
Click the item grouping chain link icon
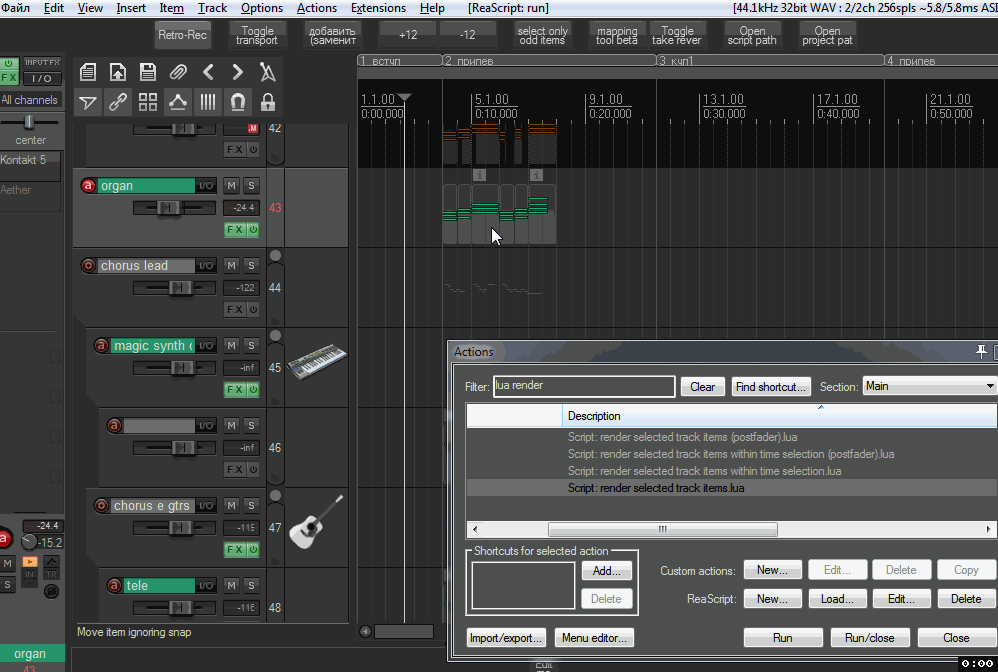pos(118,101)
